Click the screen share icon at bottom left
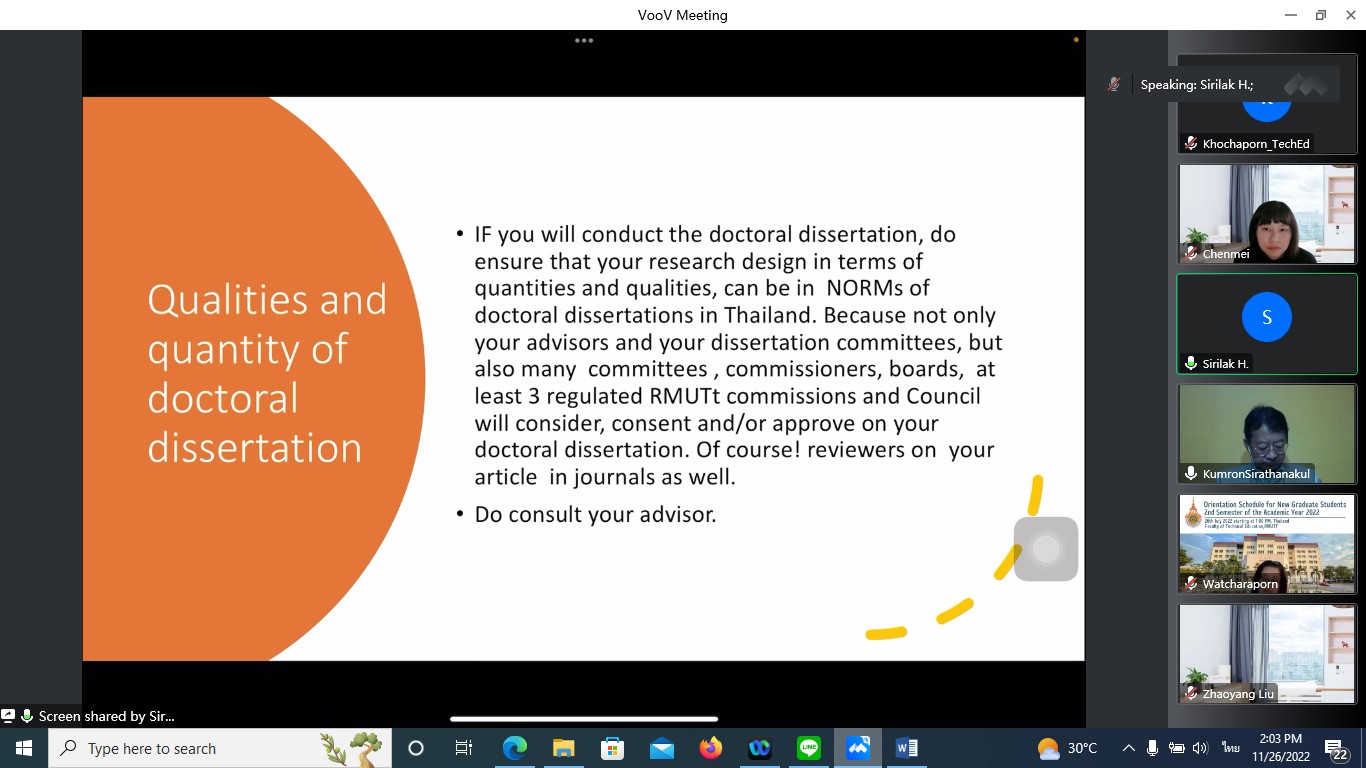The width and height of the screenshot is (1366, 768). click(x=8, y=716)
